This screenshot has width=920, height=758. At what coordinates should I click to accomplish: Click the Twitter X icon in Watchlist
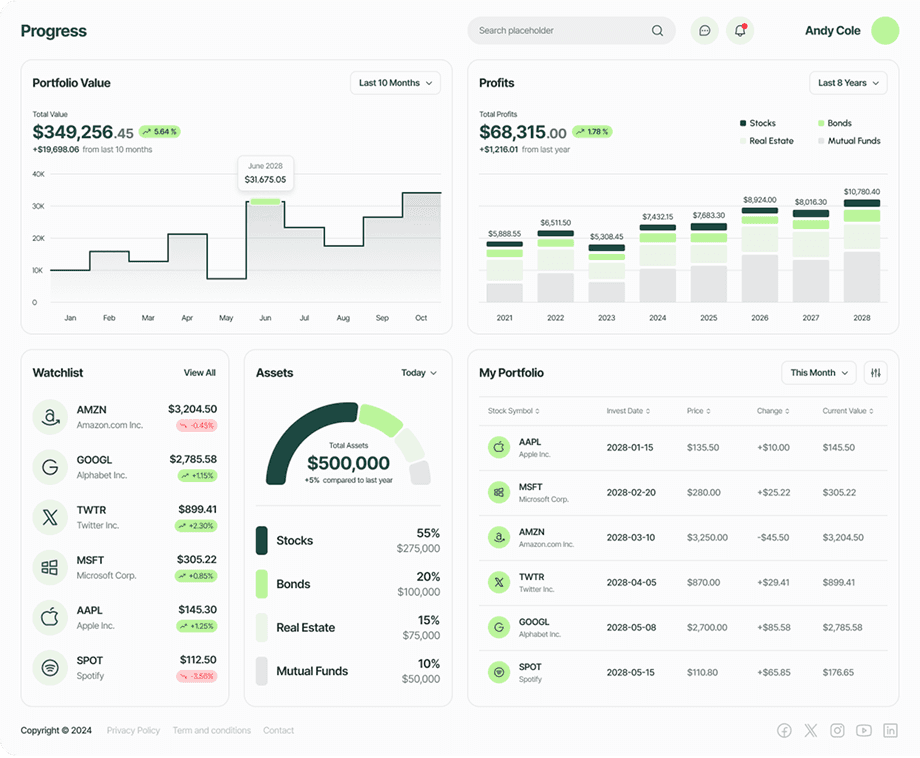(50, 517)
